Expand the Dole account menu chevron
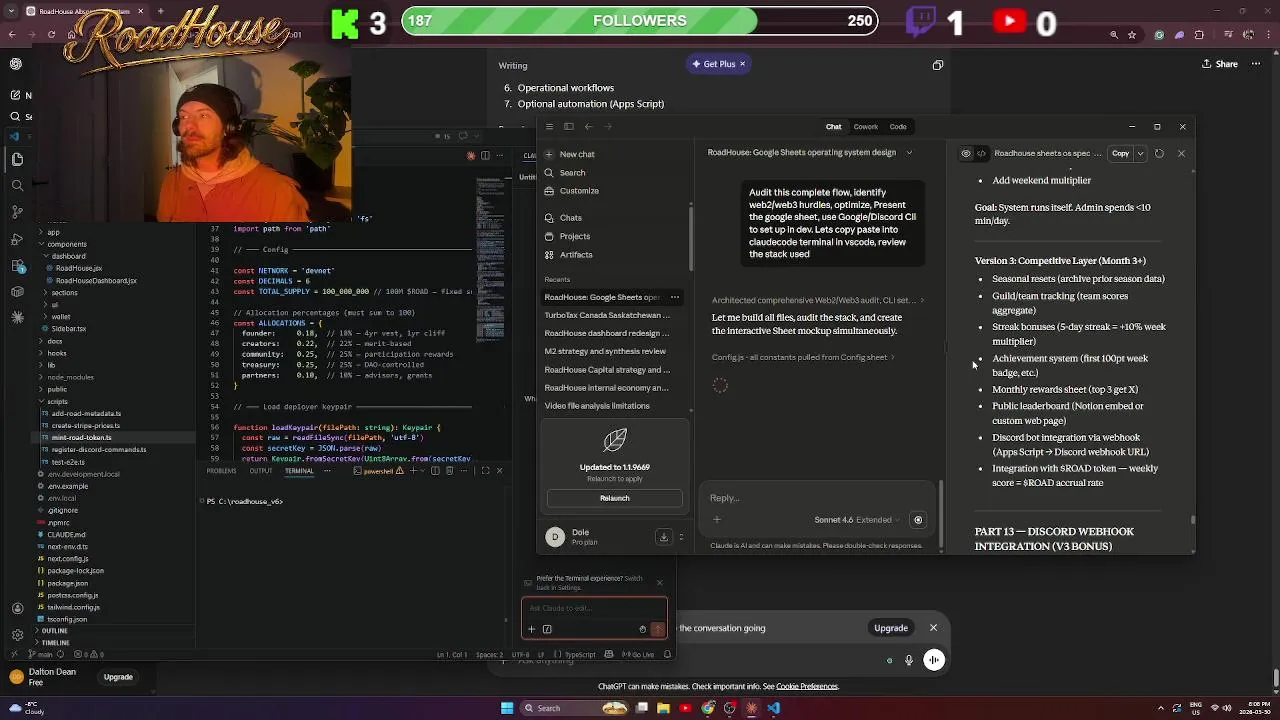 point(681,537)
